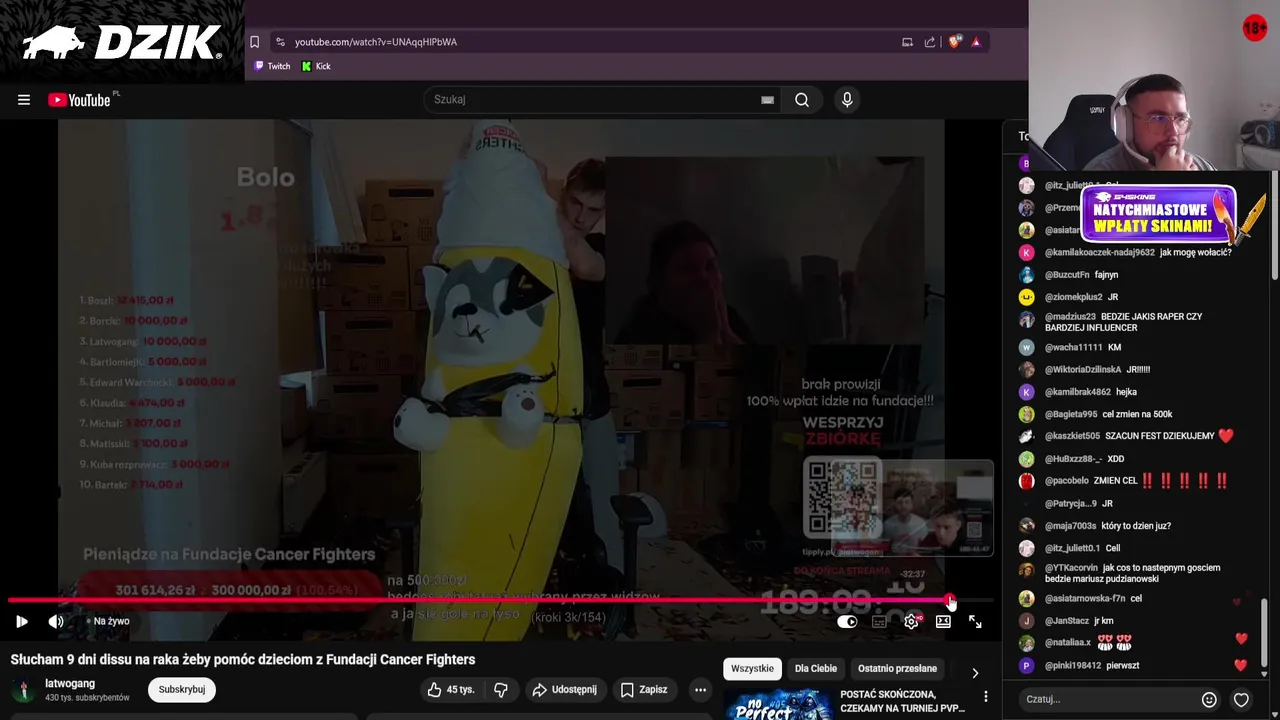Select the Wszystkie filter chip
Screen dimensions: 1280x720
[x=752, y=668]
